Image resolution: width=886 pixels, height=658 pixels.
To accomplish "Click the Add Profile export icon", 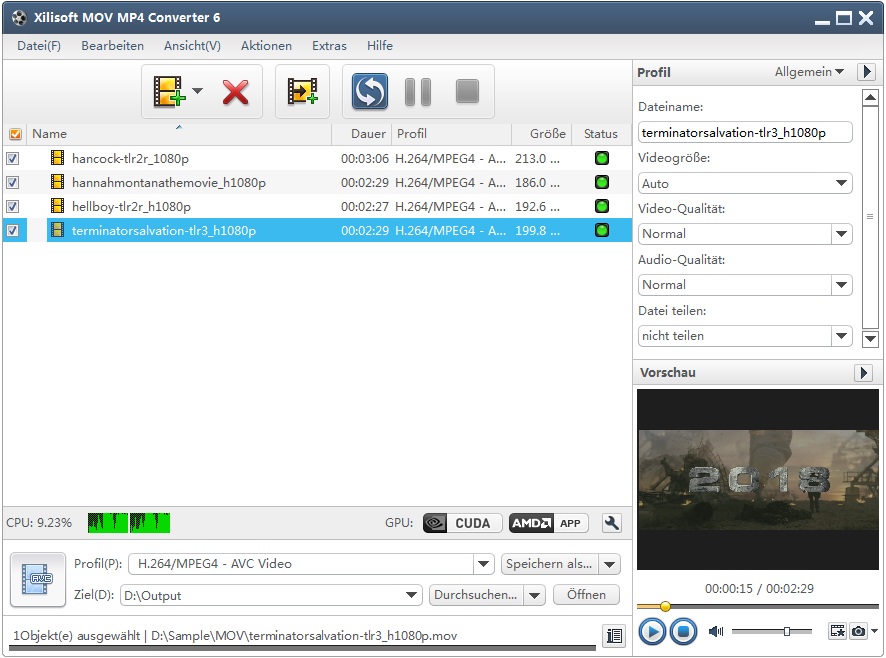I will (302, 91).
